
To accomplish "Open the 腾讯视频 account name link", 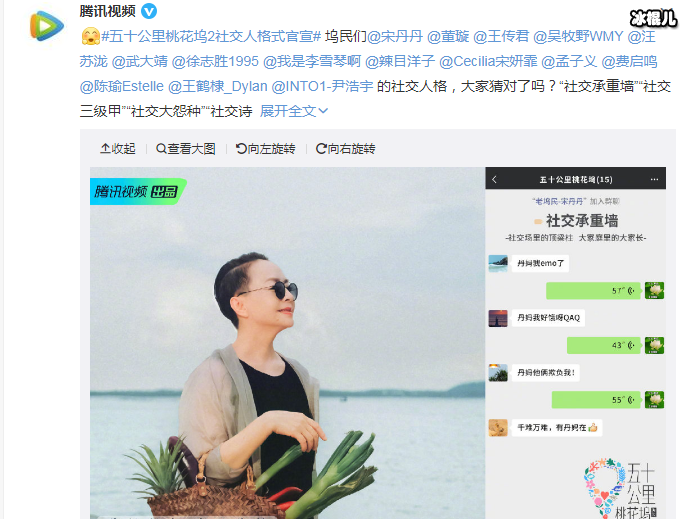I will (107, 11).
